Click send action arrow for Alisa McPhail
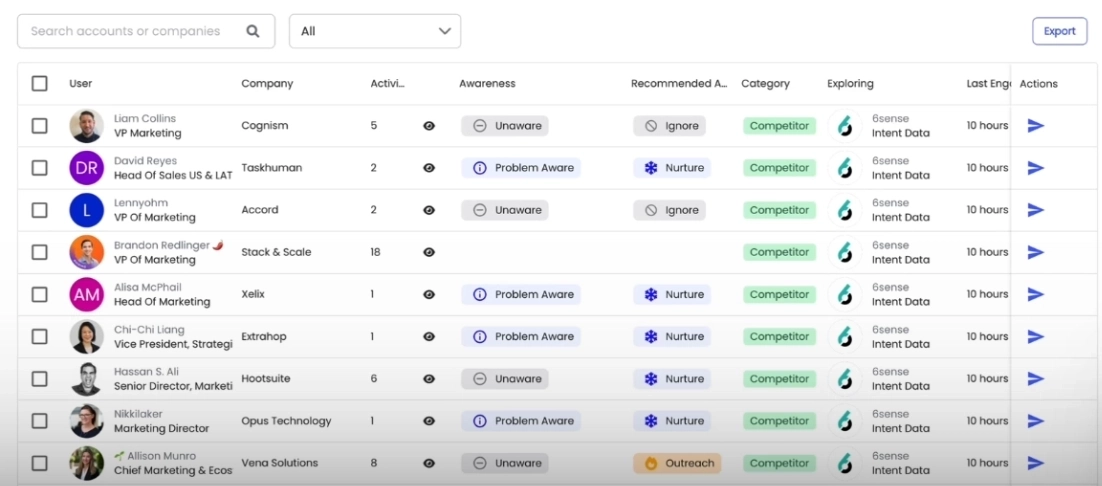Image resolution: width=1102 pixels, height=486 pixels. click(1035, 294)
